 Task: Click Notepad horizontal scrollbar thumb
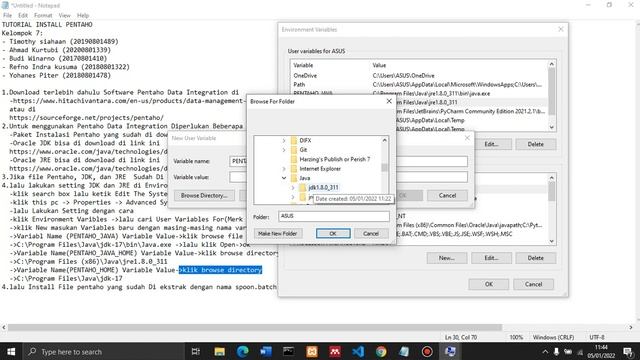point(255,327)
